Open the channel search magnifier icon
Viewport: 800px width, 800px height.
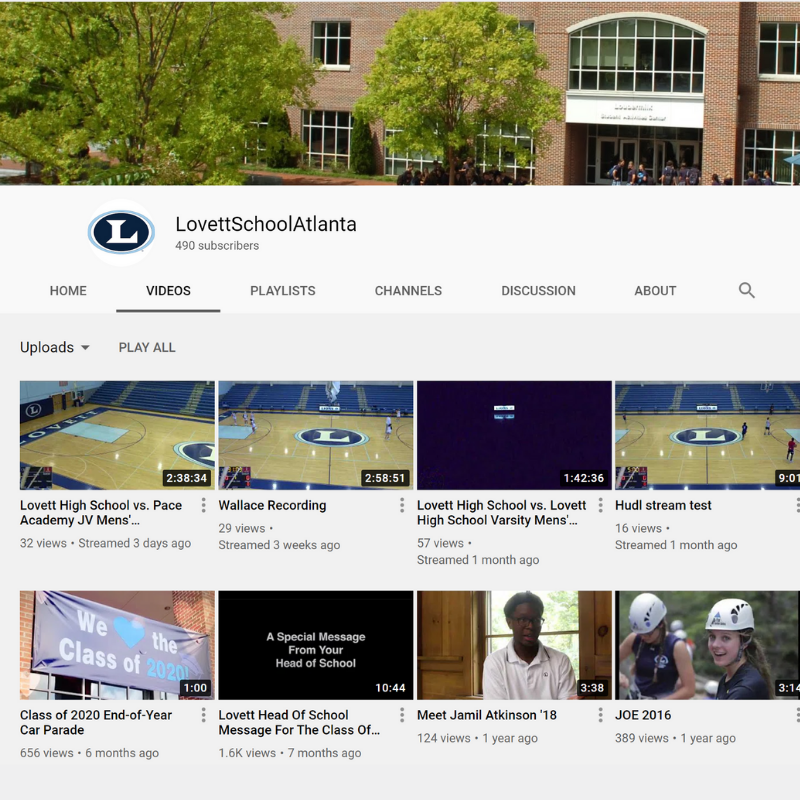746,290
